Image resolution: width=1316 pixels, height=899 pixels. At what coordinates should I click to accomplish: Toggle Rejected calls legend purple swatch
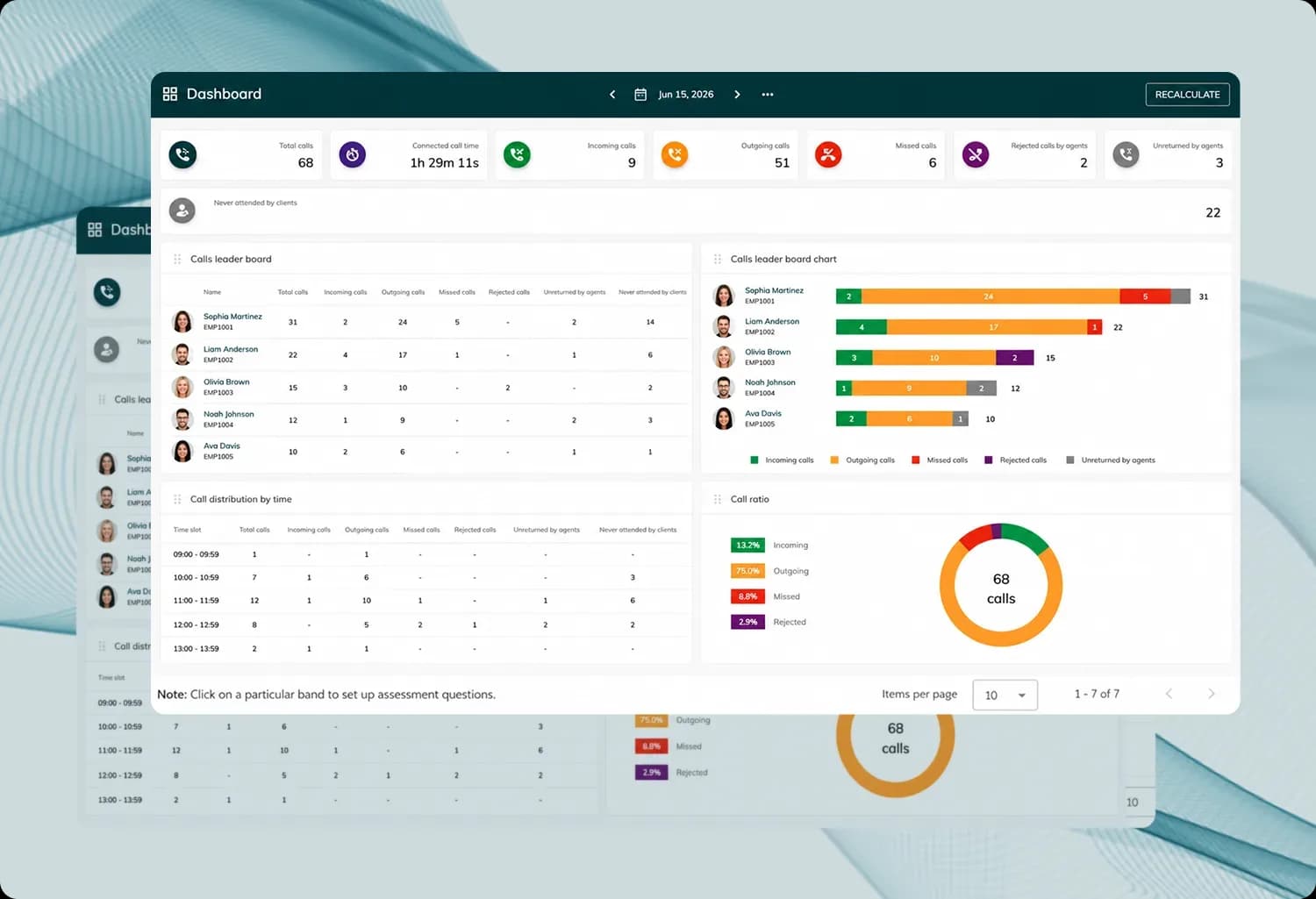point(989,460)
